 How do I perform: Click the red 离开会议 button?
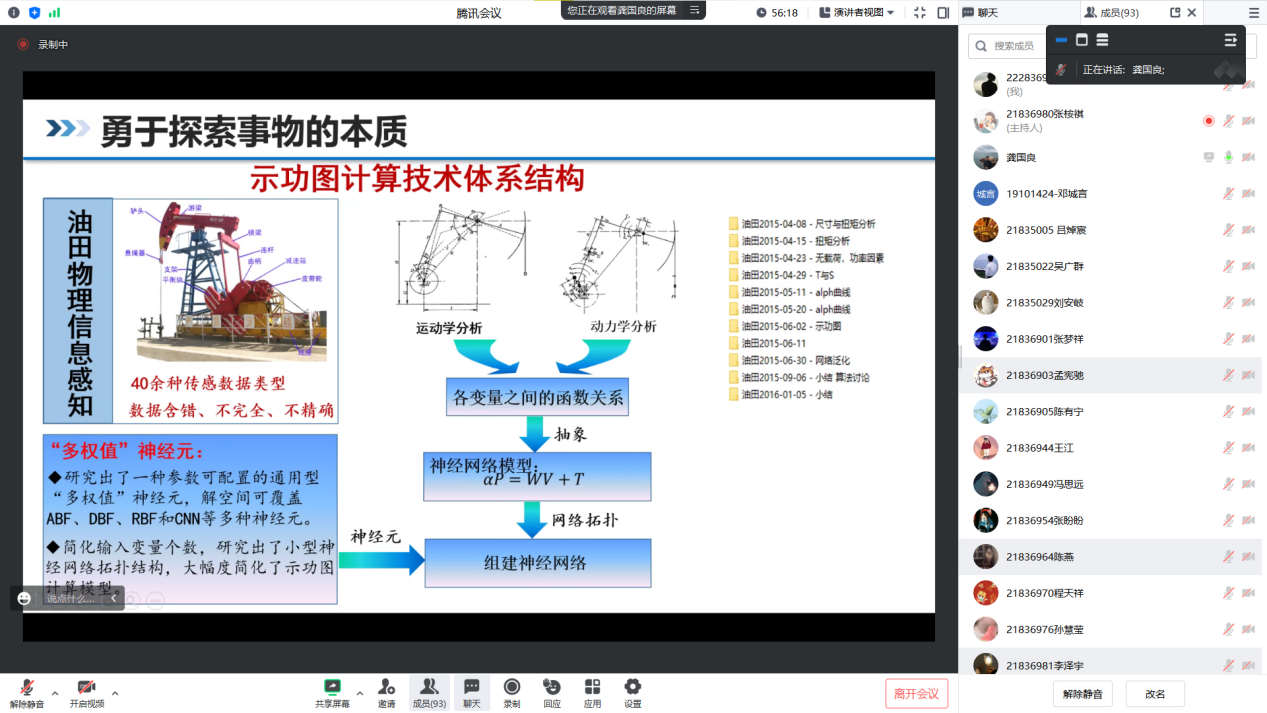(x=916, y=693)
